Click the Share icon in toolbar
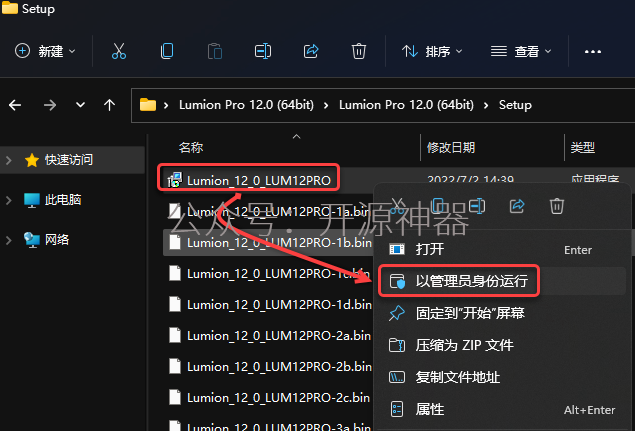Screen dimensions: 635x431 311,51
